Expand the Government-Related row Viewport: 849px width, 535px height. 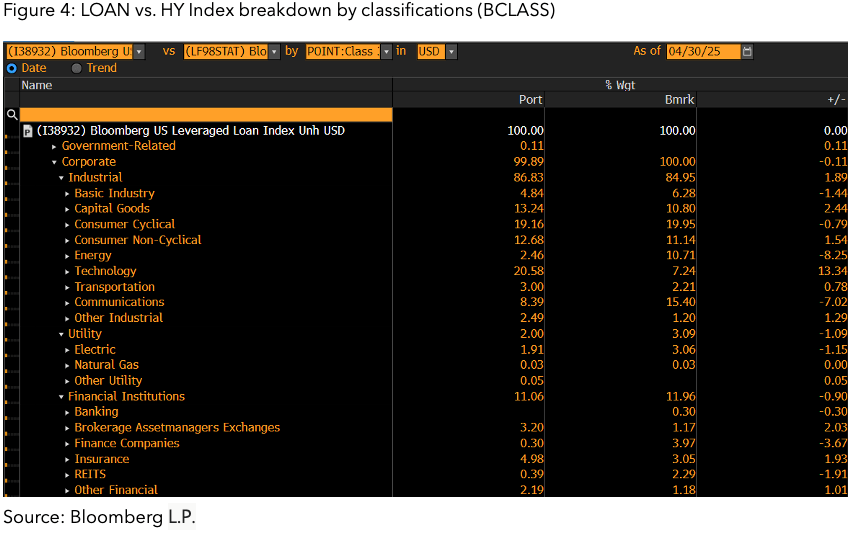point(54,147)
